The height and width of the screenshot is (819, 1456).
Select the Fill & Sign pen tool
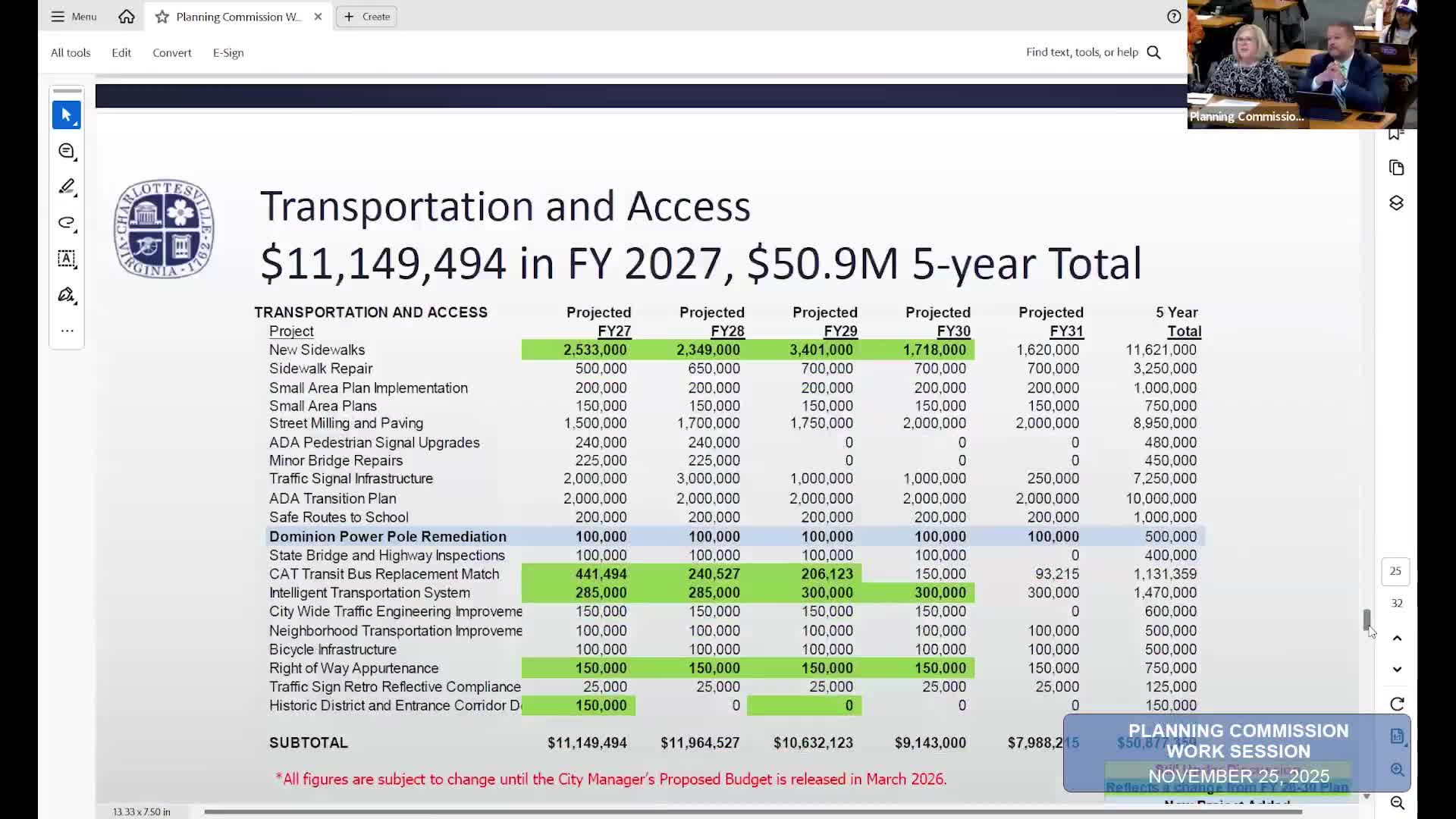[67, 294]
